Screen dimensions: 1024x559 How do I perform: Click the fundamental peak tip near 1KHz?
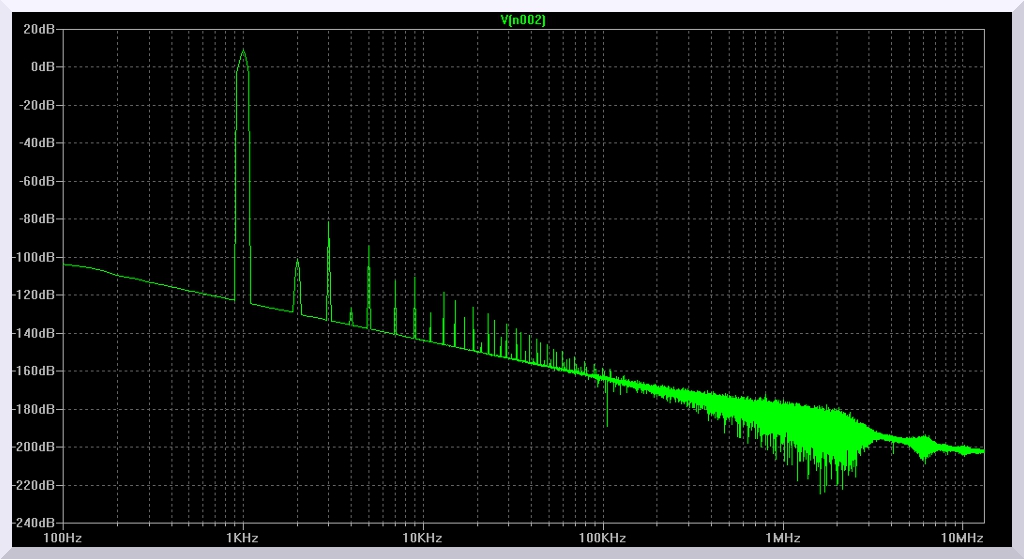(242, 51)
